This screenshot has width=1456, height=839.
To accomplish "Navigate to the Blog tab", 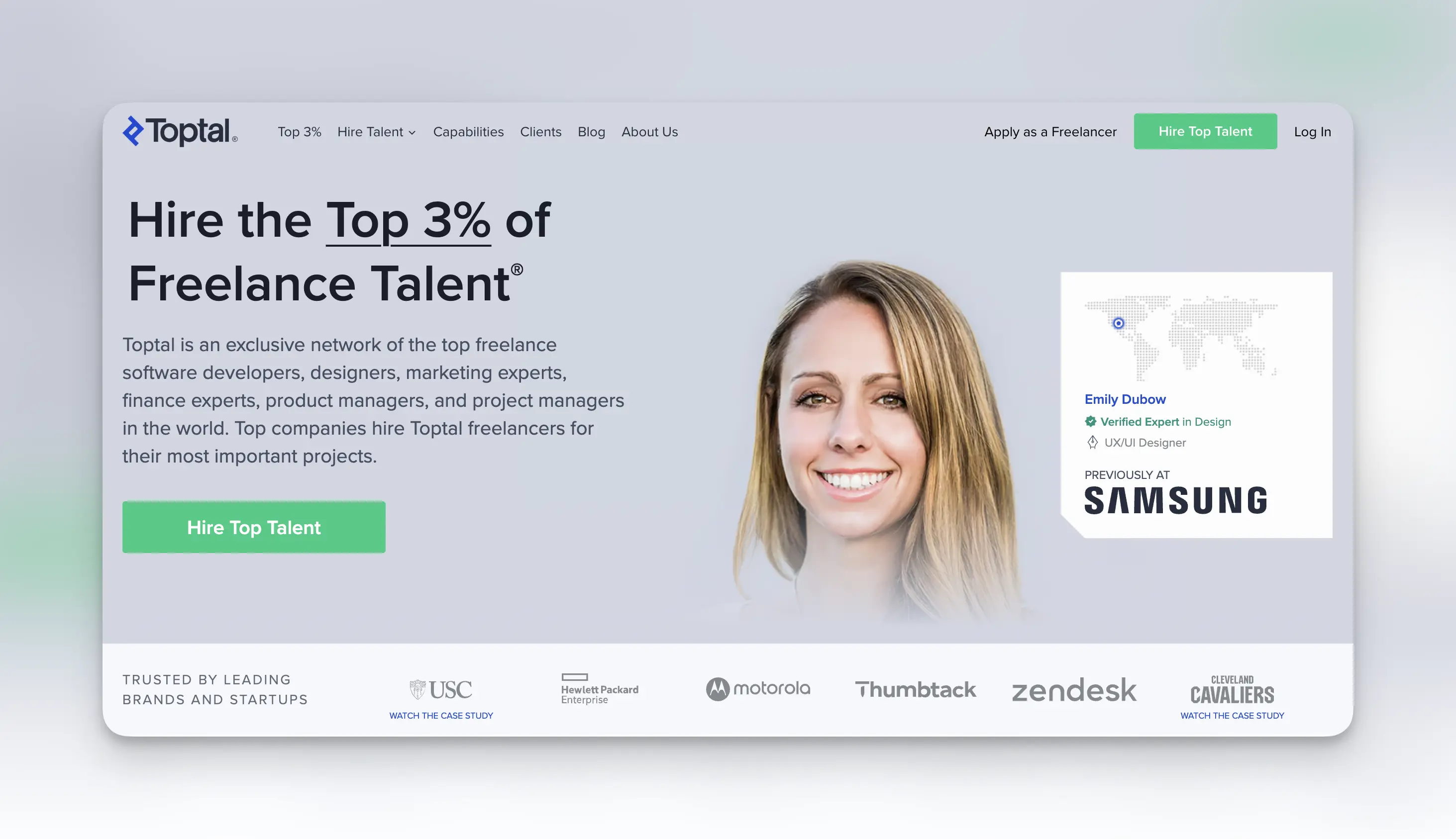I will (x=591, y=131).
